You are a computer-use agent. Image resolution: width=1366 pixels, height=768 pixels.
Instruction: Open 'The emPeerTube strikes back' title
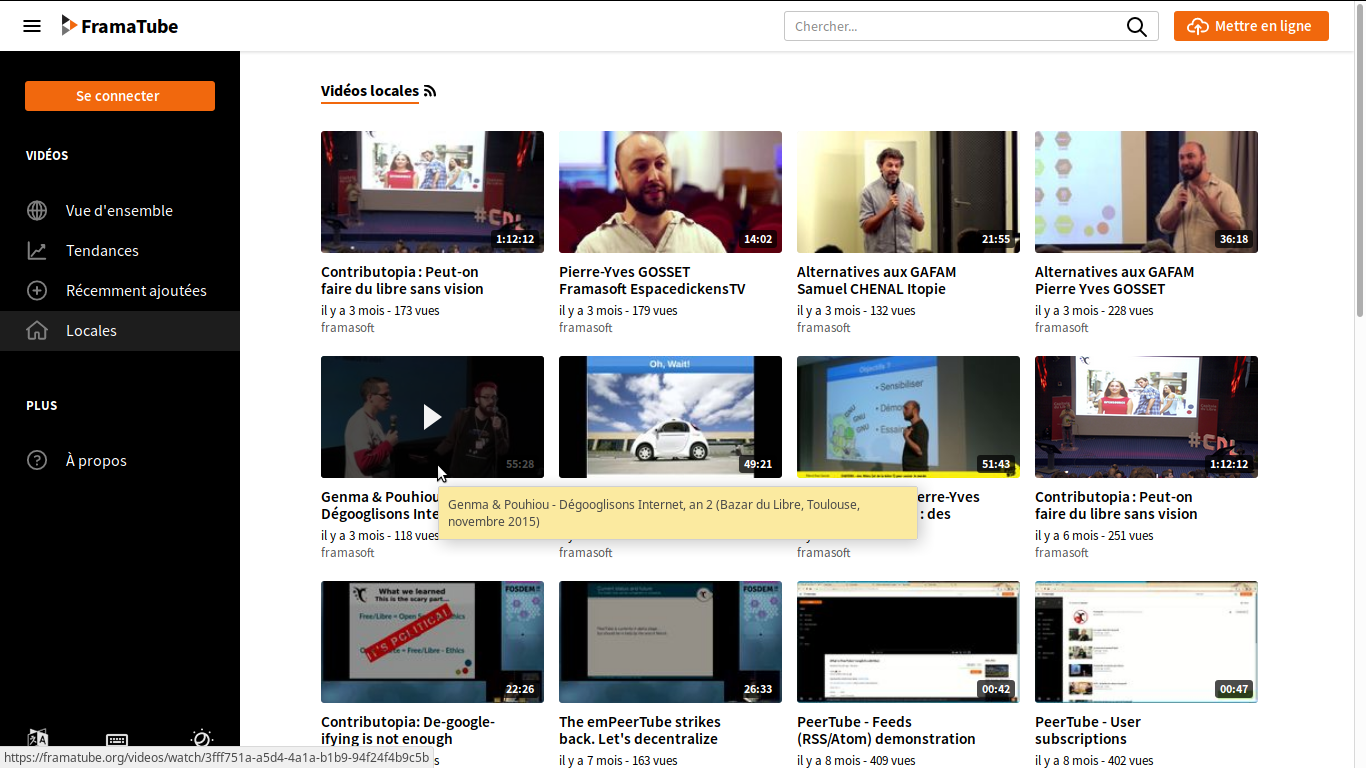tap(640, 730)
